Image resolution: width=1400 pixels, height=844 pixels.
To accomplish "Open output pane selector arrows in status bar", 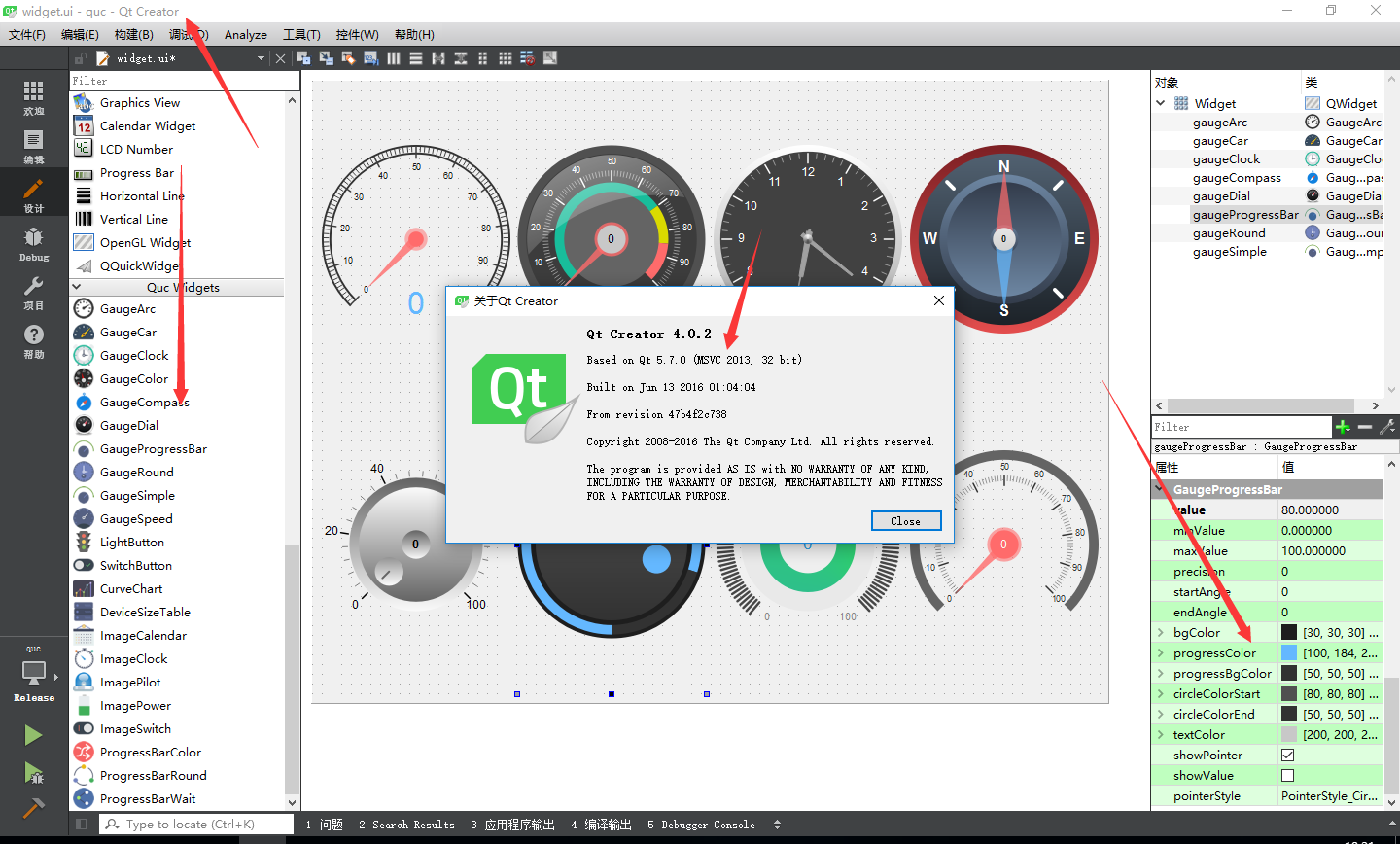I will point(777,825).
